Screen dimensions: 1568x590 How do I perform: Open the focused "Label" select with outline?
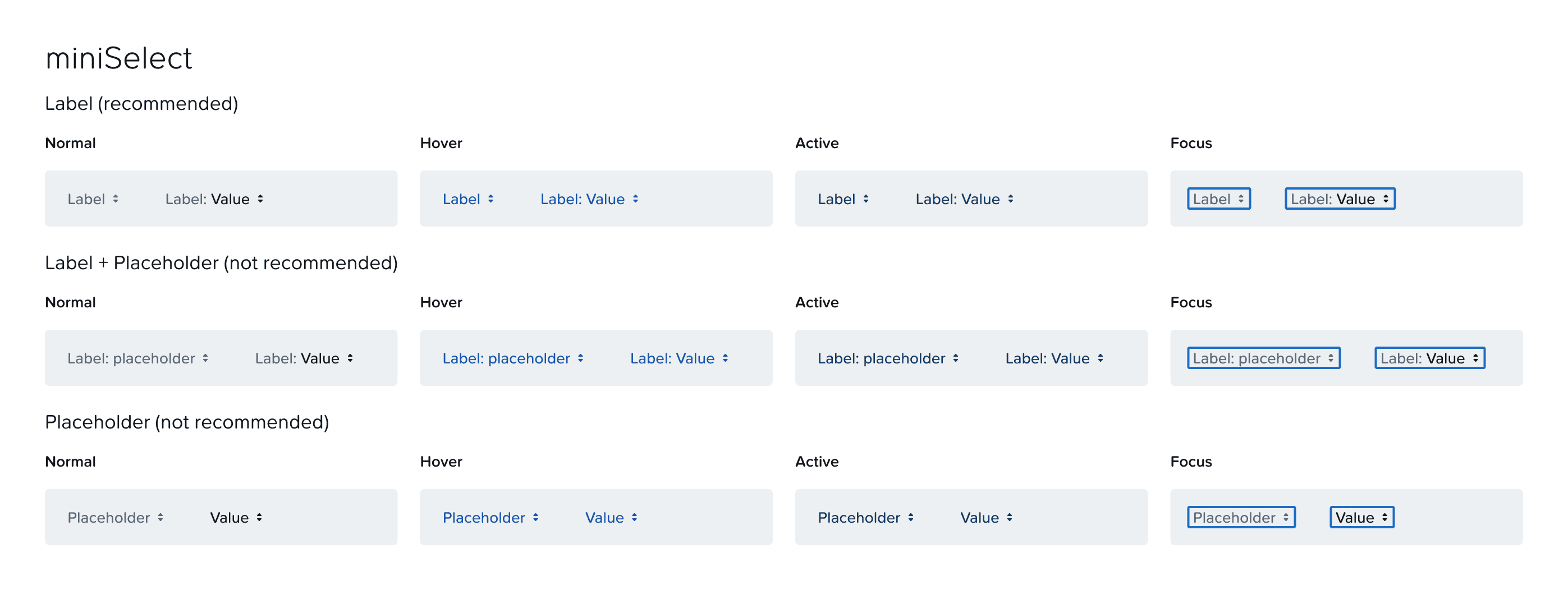pyautogui.click(x=1218, y=199)
